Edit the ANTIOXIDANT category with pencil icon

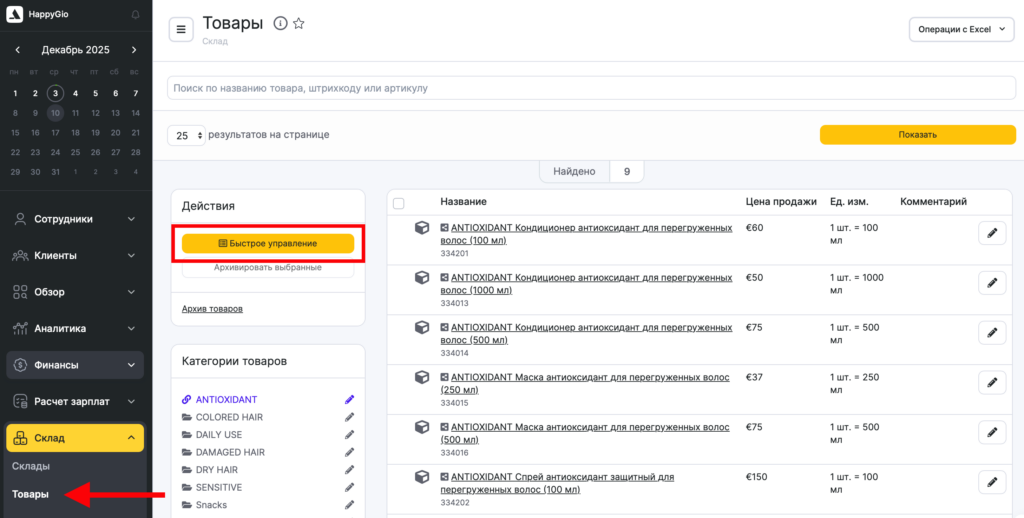click(x=349, y=400)
